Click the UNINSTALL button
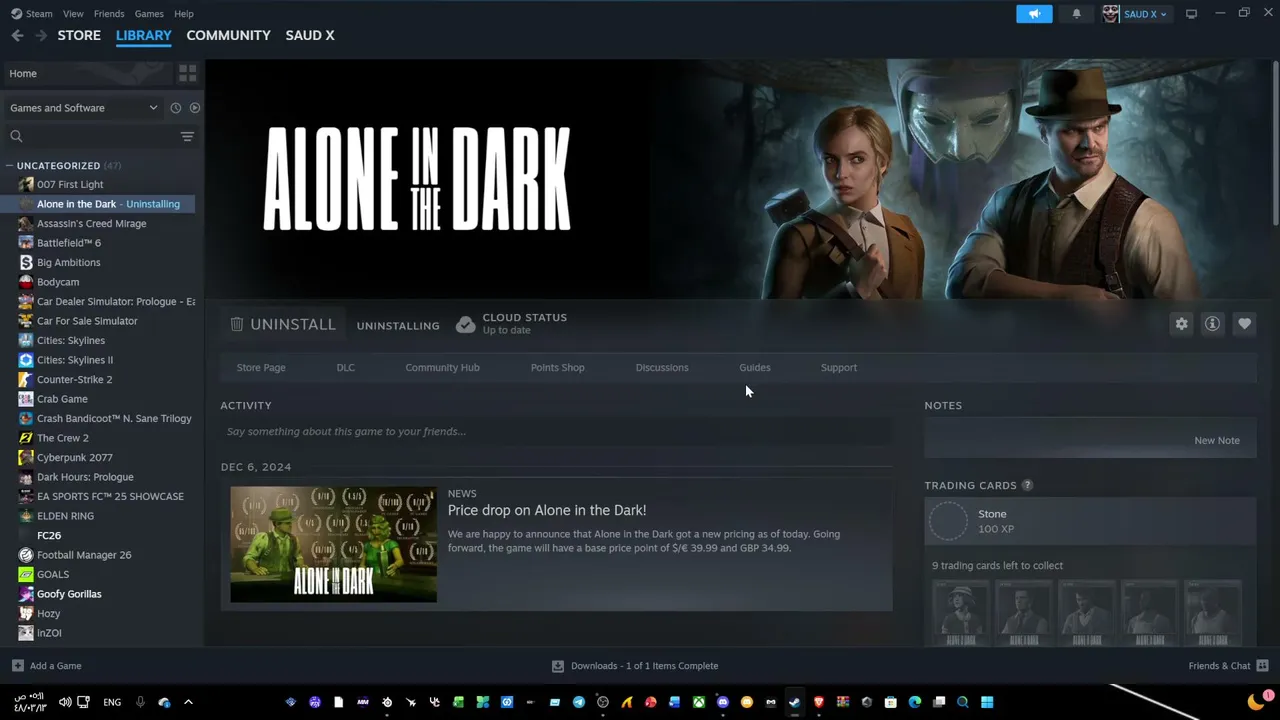This screenshot has height=720, width=1280. pyautogui.click(x=283, y=325)
